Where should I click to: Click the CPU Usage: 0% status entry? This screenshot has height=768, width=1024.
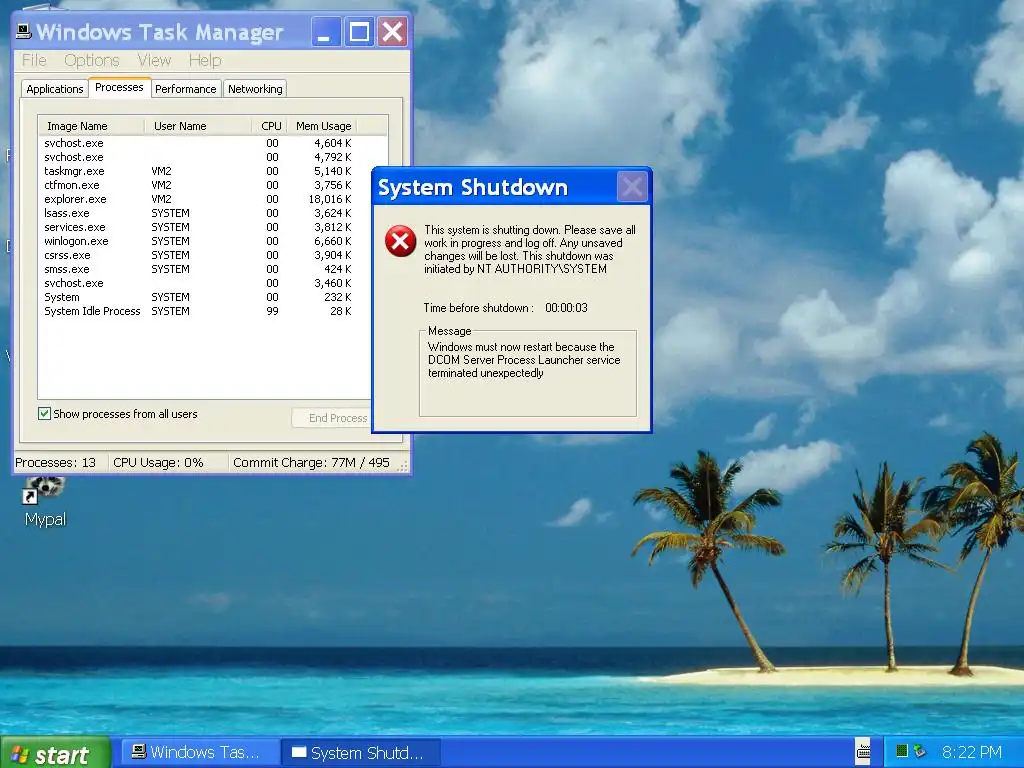click(x=158, y=462)
